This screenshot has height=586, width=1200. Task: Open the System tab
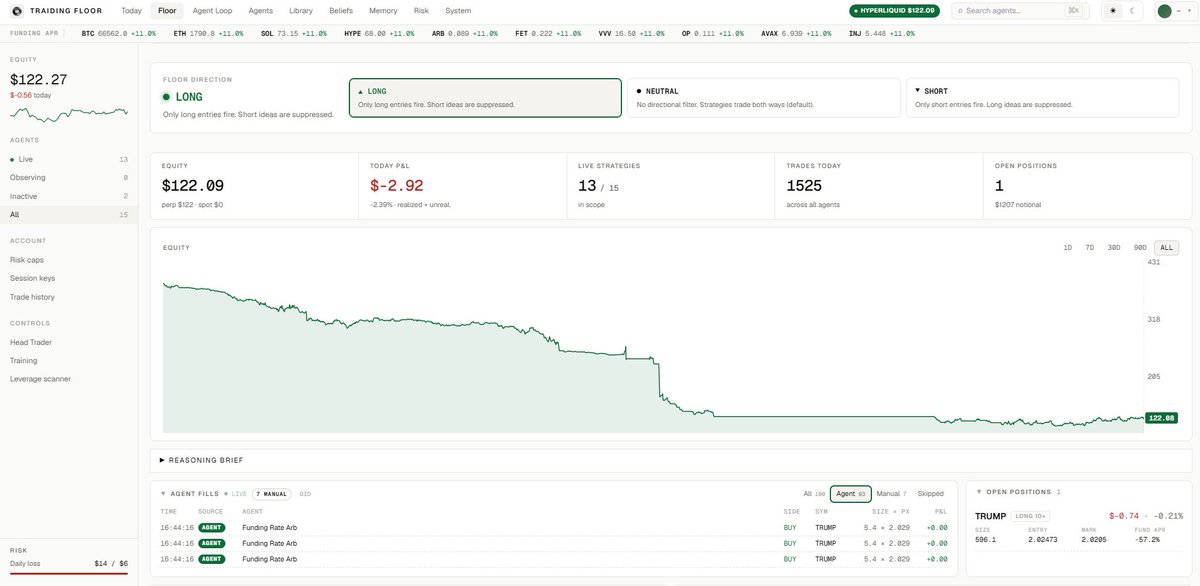click(458, 11)
